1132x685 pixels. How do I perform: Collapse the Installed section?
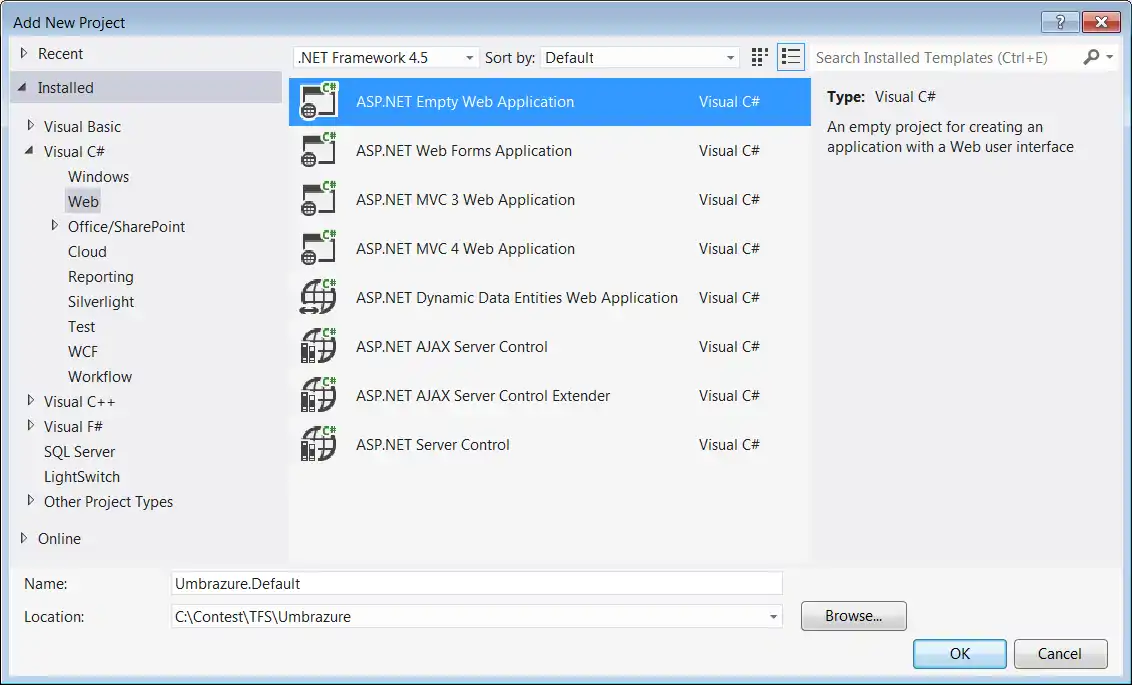pos(23,87)
